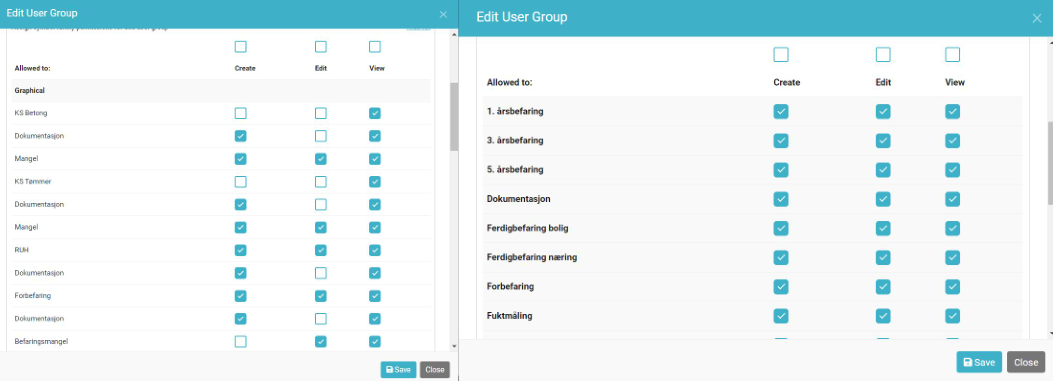Disable Edit for Ferdigbefaring næring
The height and width of the screenshot is (381, 1053).
click(x=883, y=257)
